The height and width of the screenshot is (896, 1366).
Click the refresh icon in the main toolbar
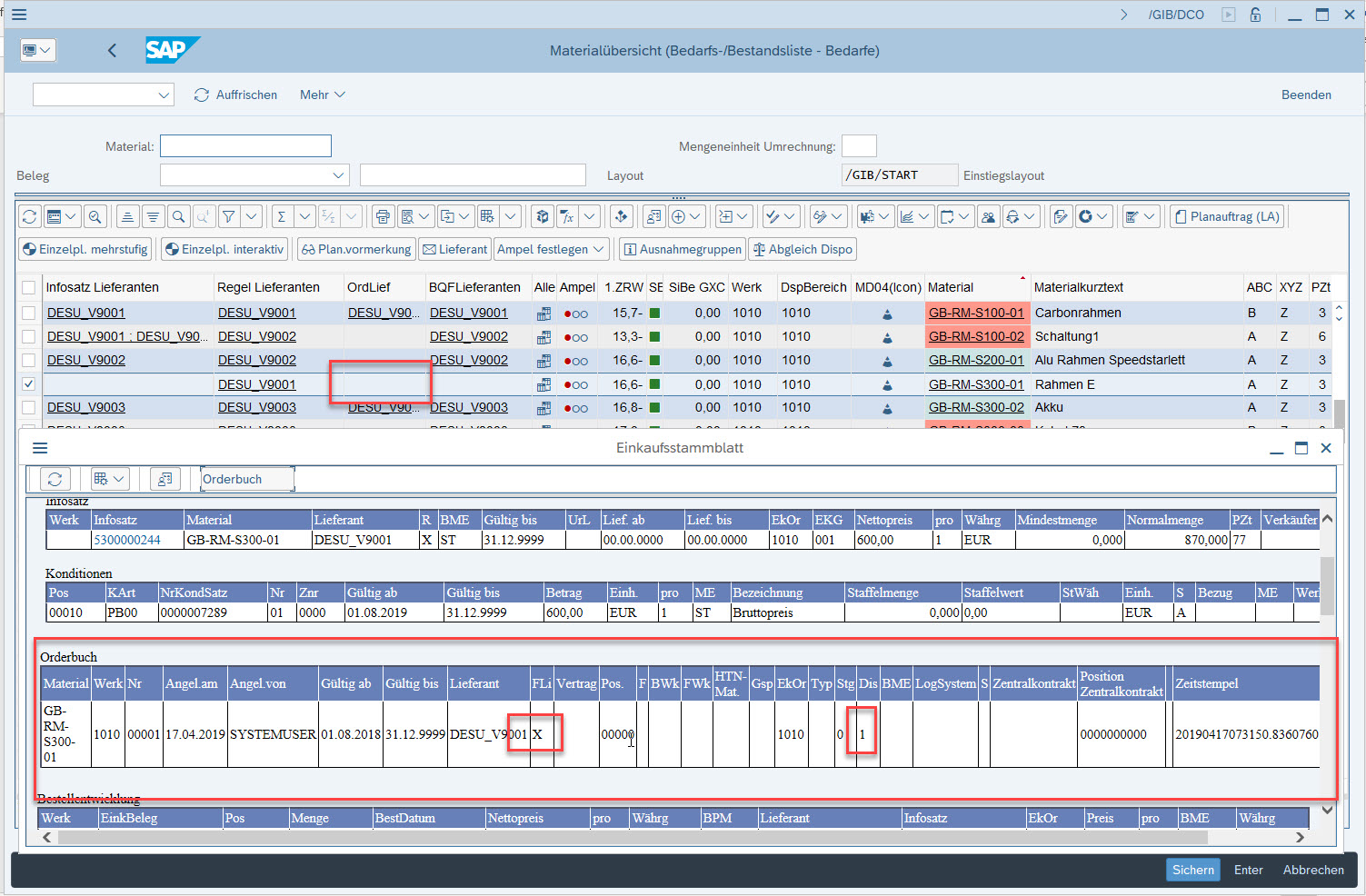click(30, 216)
